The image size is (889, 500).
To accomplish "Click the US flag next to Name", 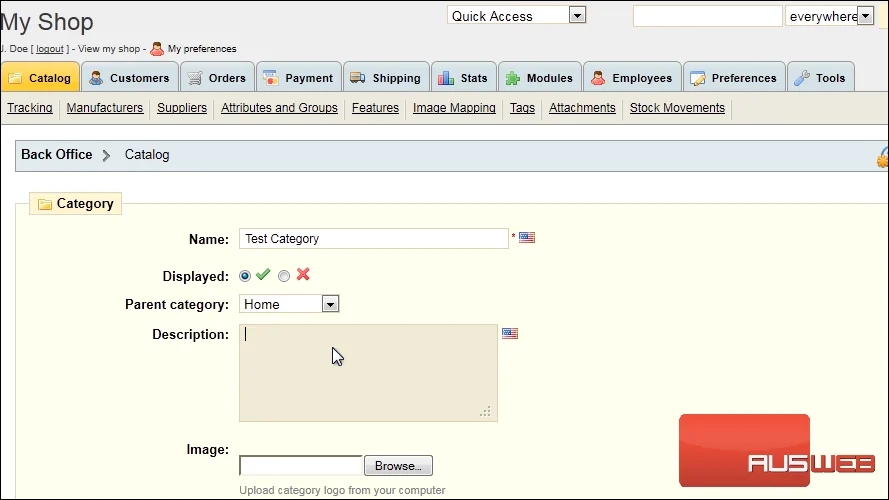I will 527,238.
